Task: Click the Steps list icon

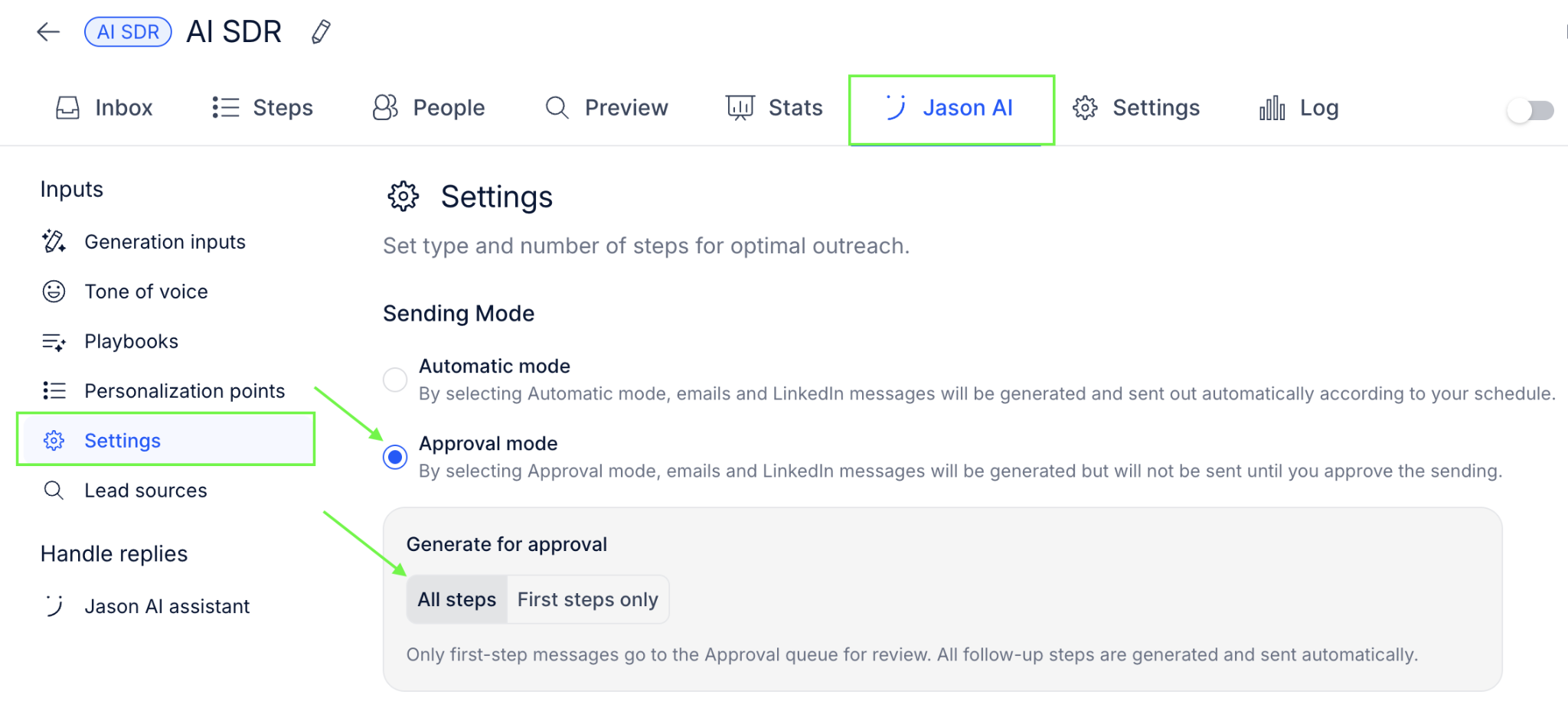Action: [226, 108]
